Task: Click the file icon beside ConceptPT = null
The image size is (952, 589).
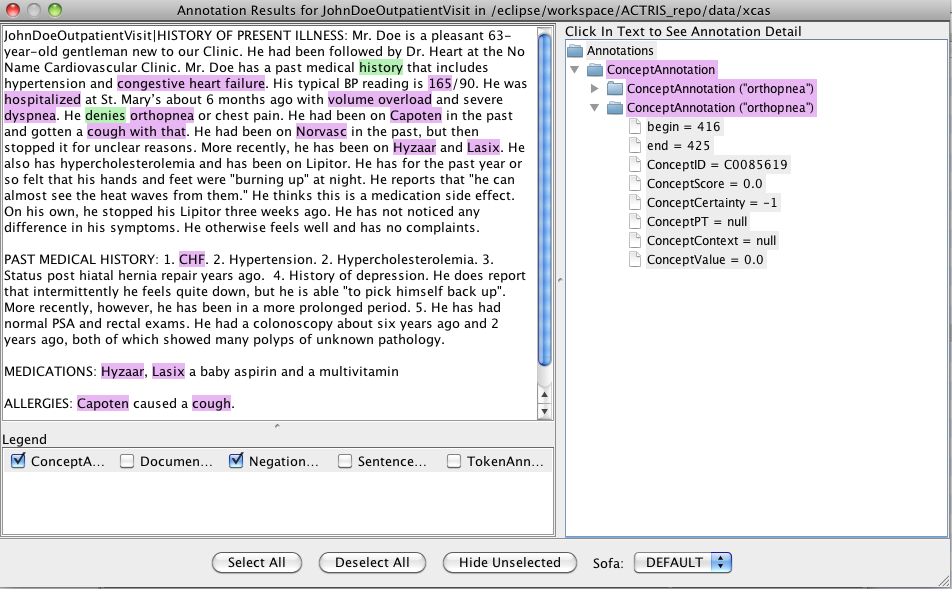Action: pyautogui.click(x=635, y=221)
